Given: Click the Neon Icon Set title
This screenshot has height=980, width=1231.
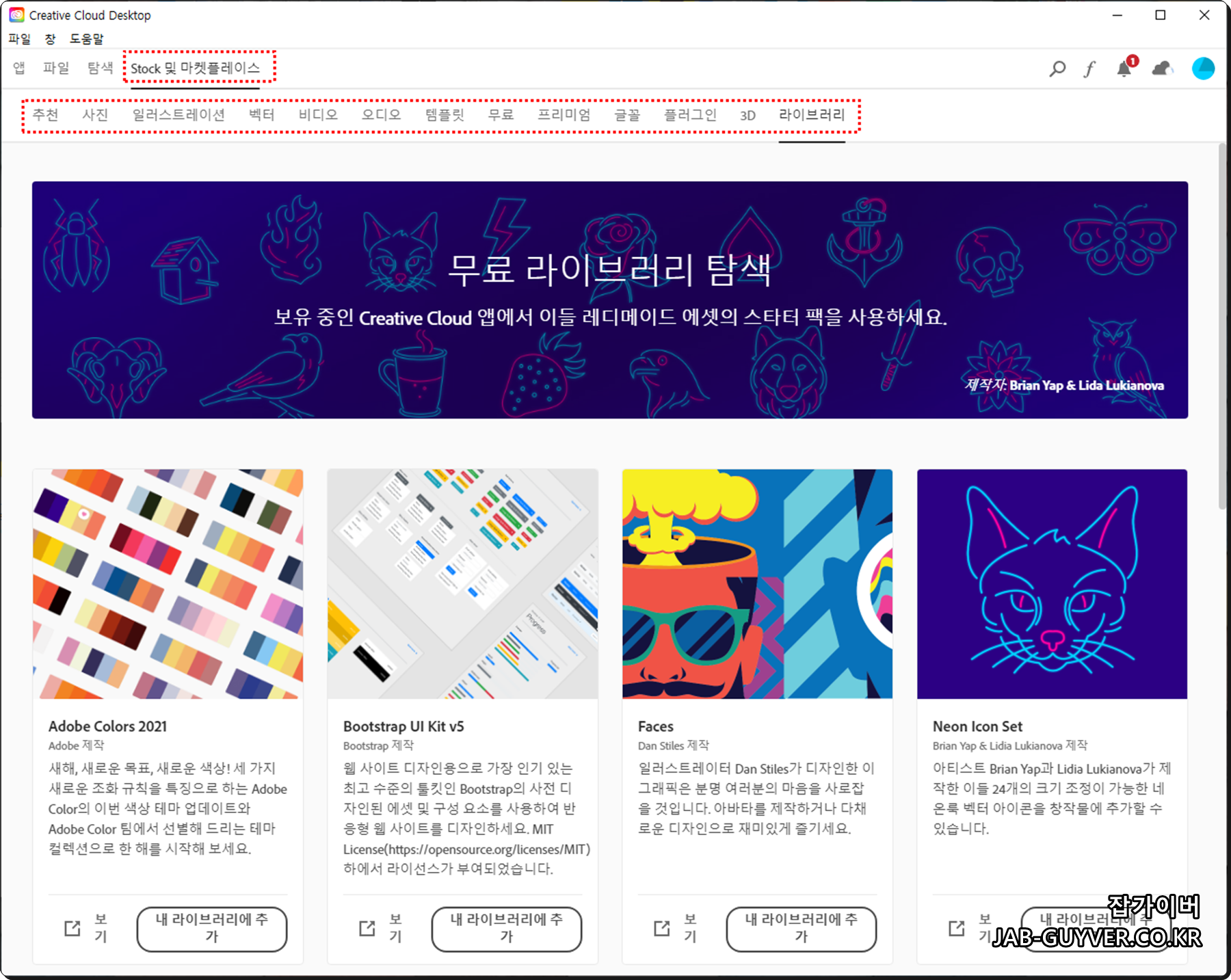Looking at the screenshot, I should pos(978,726).
